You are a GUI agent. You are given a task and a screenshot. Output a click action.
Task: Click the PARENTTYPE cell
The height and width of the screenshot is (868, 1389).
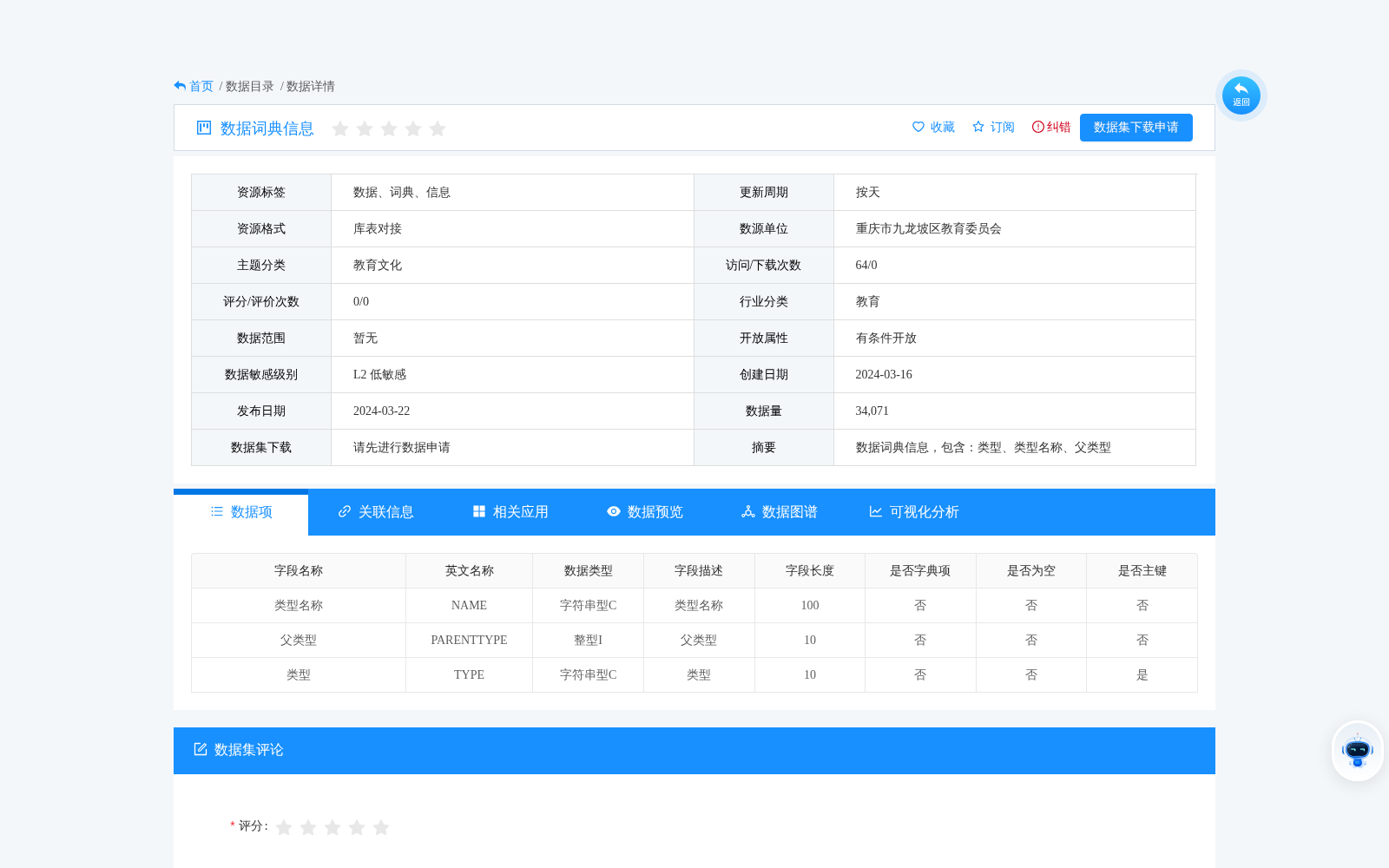click(x=469, y=640)
